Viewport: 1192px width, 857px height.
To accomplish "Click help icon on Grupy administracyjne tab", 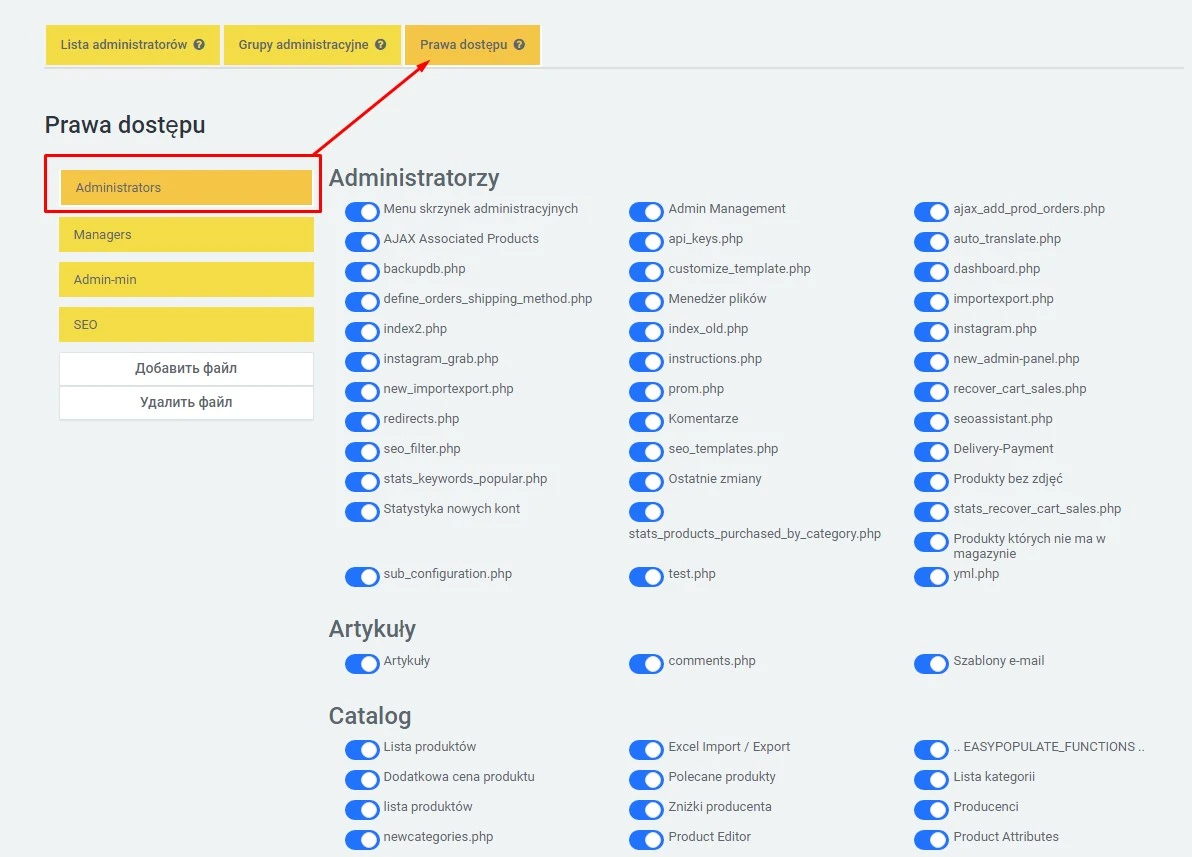I will point(381,45).
